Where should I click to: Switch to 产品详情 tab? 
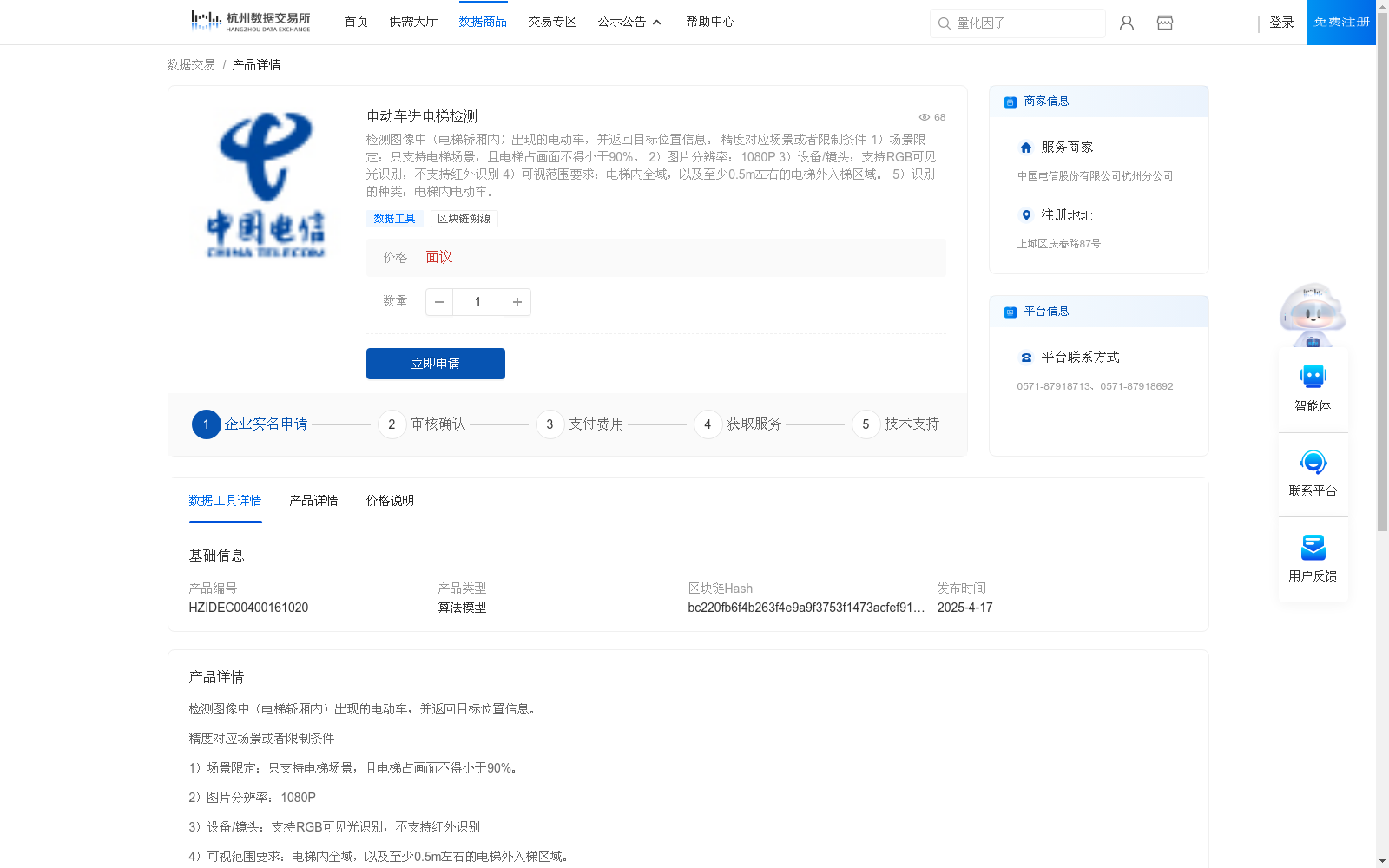313,501
